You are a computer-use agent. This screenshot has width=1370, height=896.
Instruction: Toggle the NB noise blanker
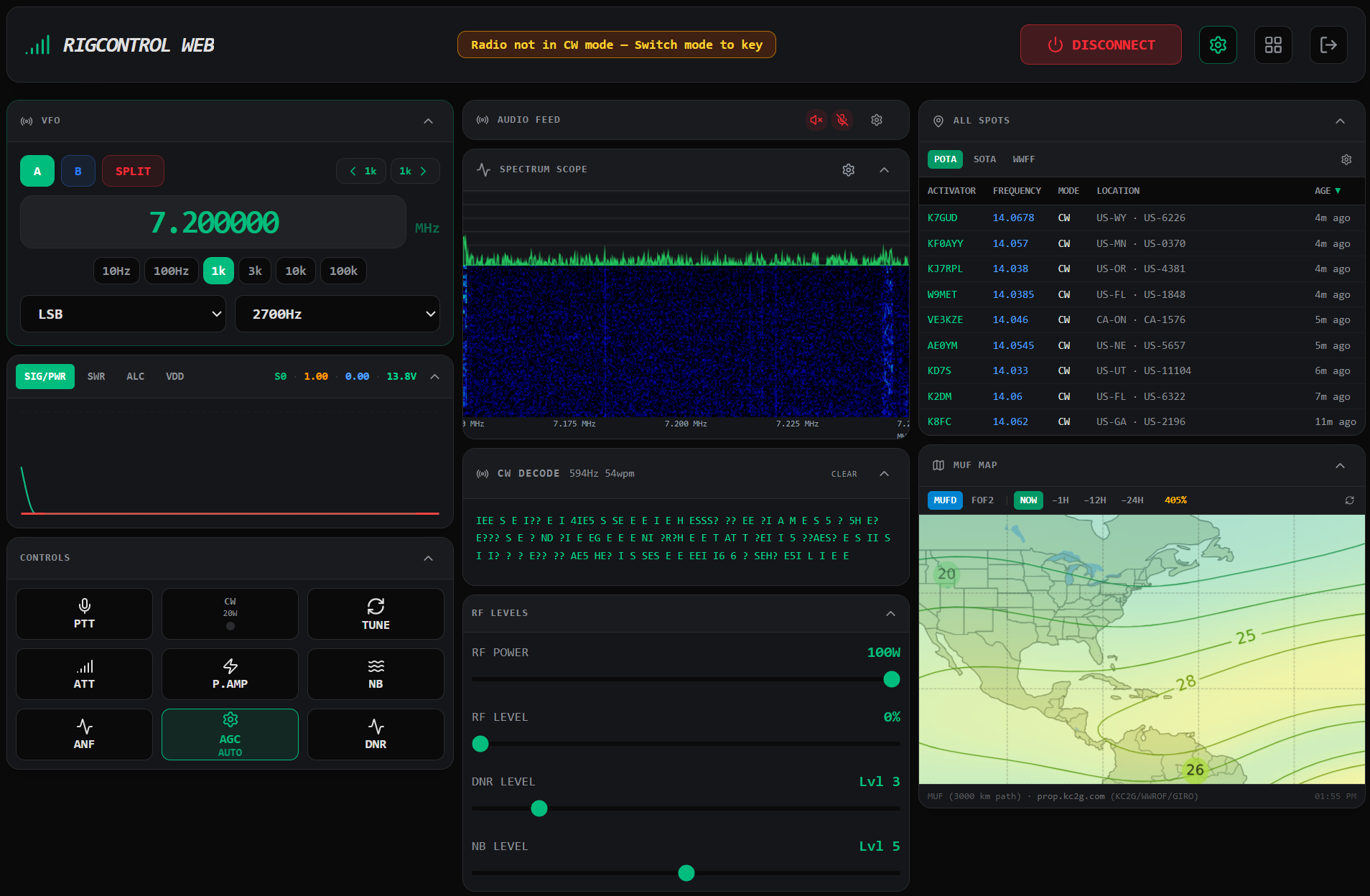click(376, 674)
